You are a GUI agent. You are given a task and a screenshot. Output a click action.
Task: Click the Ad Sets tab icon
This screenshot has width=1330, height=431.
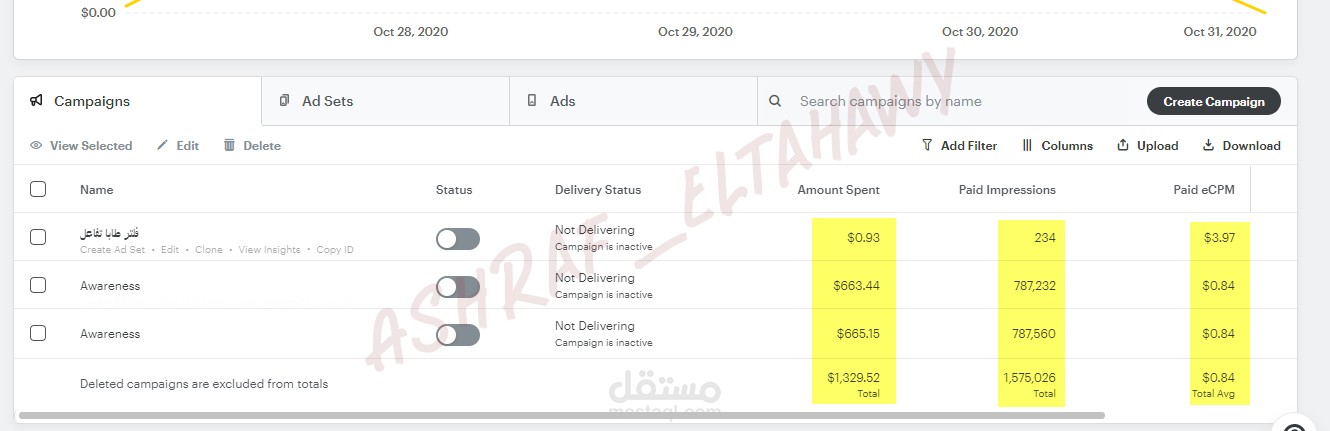coord(285,101)
